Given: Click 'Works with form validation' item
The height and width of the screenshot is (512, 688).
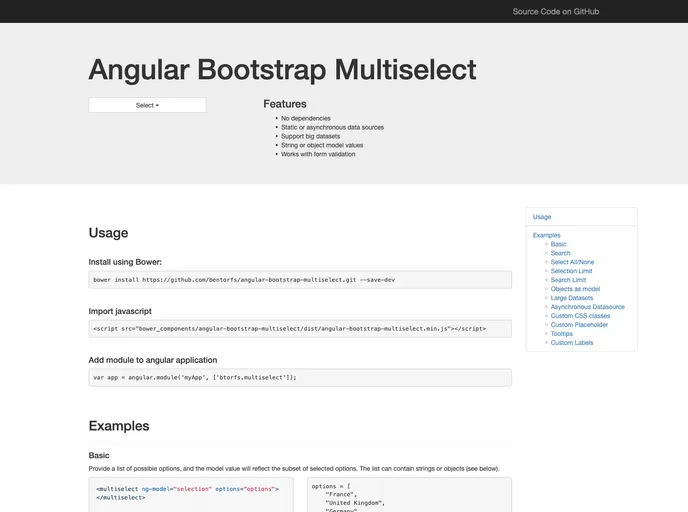Looking at the screenshot, I should 318,154.
